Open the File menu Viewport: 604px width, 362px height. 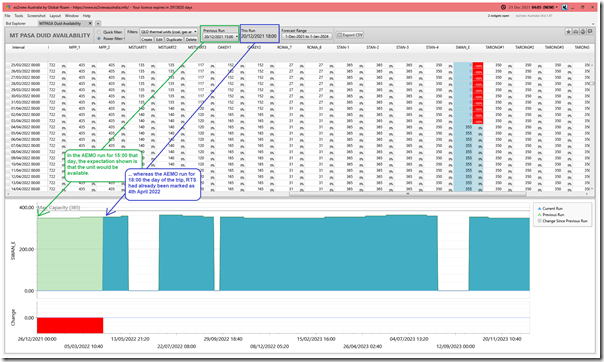(8, 16)
